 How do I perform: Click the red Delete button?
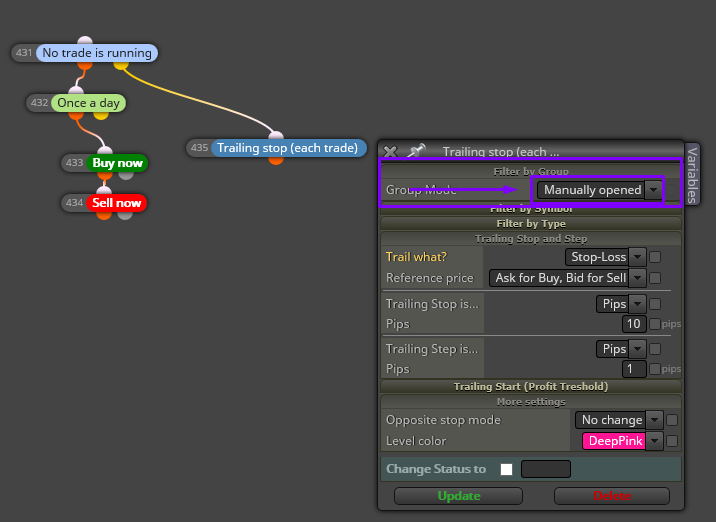point(612,496)
